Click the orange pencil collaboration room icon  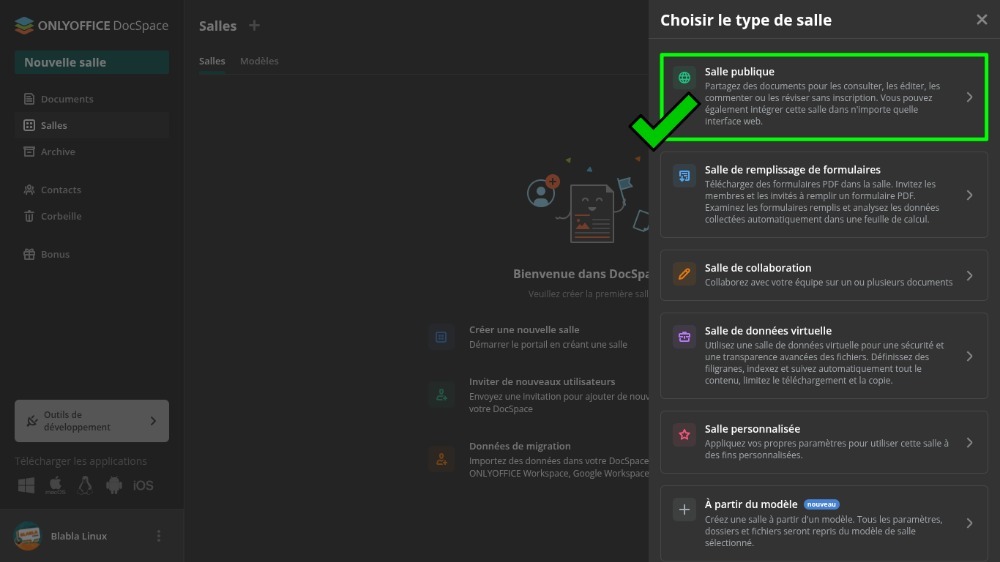(x=684, y=274)
